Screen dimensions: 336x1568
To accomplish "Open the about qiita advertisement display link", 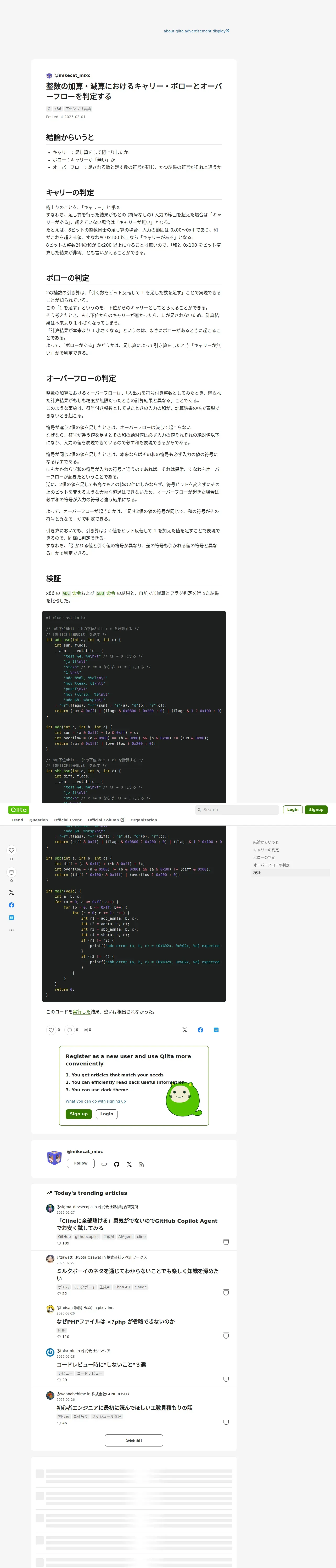I will (196, 31).
